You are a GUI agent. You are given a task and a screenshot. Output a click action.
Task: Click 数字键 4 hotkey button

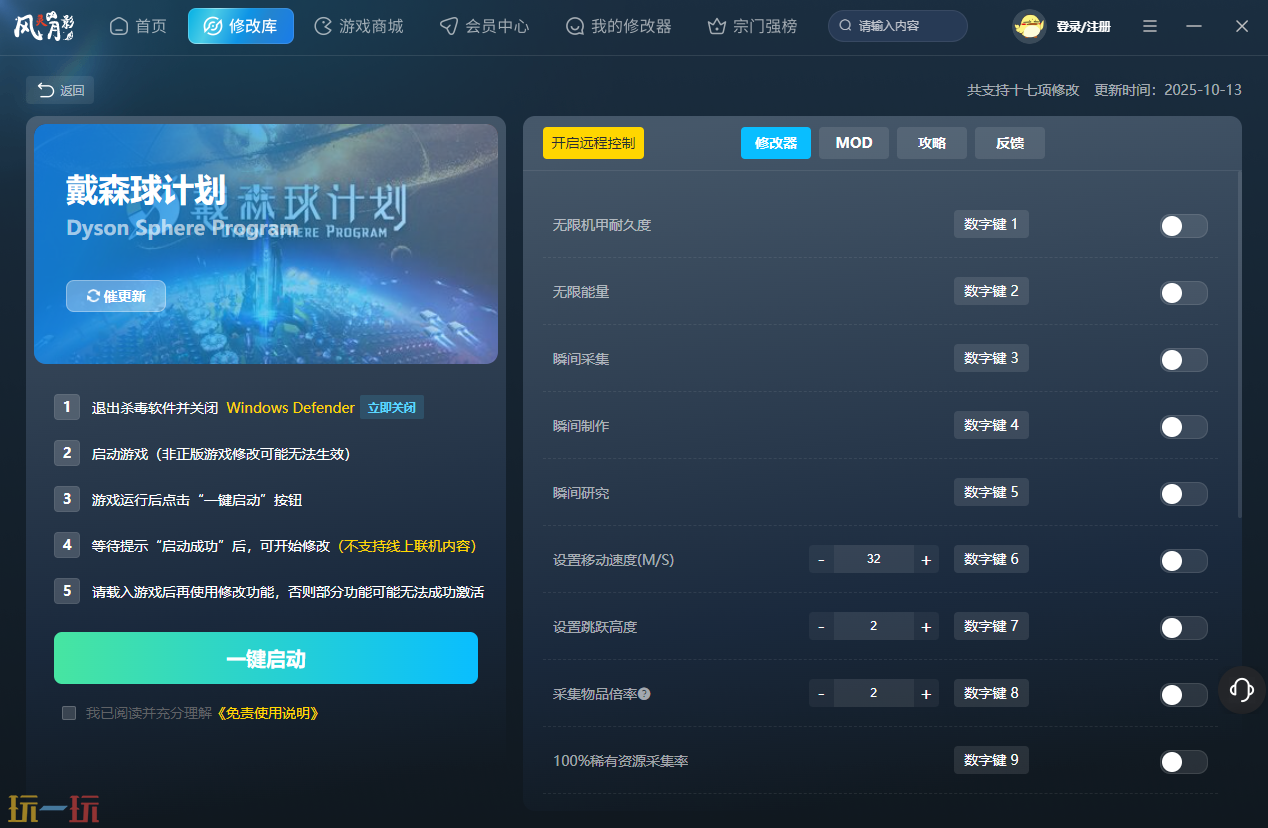pos(991,425)
